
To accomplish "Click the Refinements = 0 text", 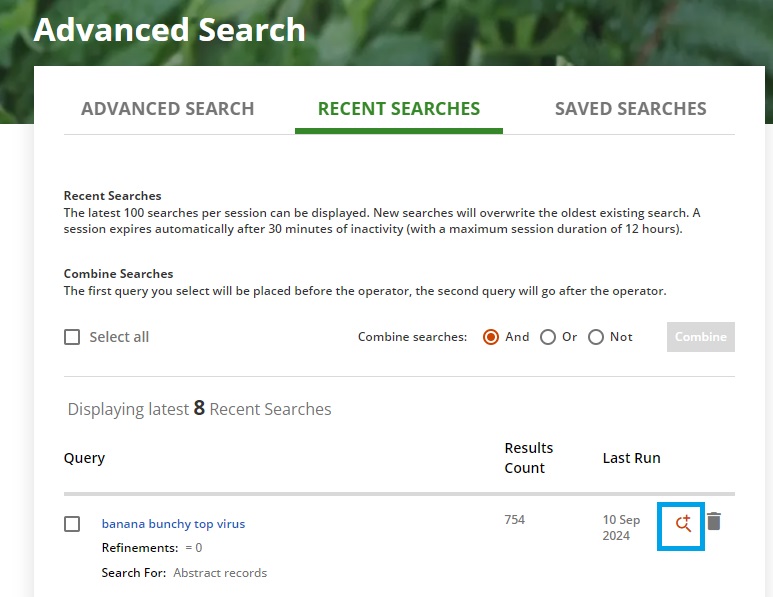I will (152, 548).
